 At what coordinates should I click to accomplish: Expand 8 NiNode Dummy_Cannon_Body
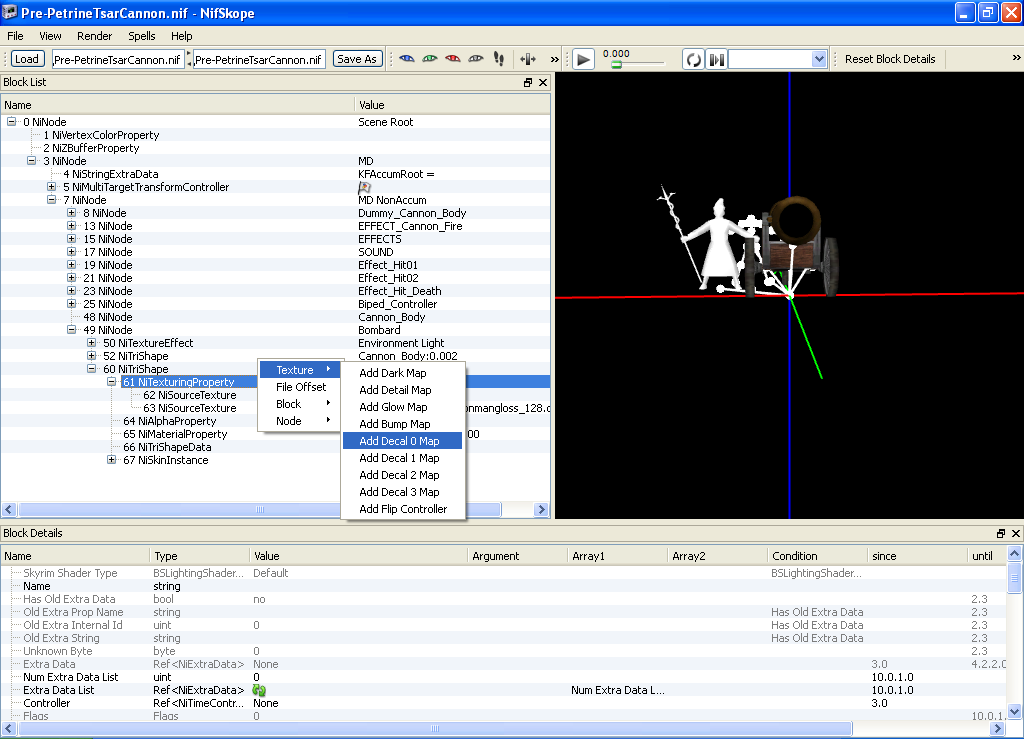tap(72, 213)
